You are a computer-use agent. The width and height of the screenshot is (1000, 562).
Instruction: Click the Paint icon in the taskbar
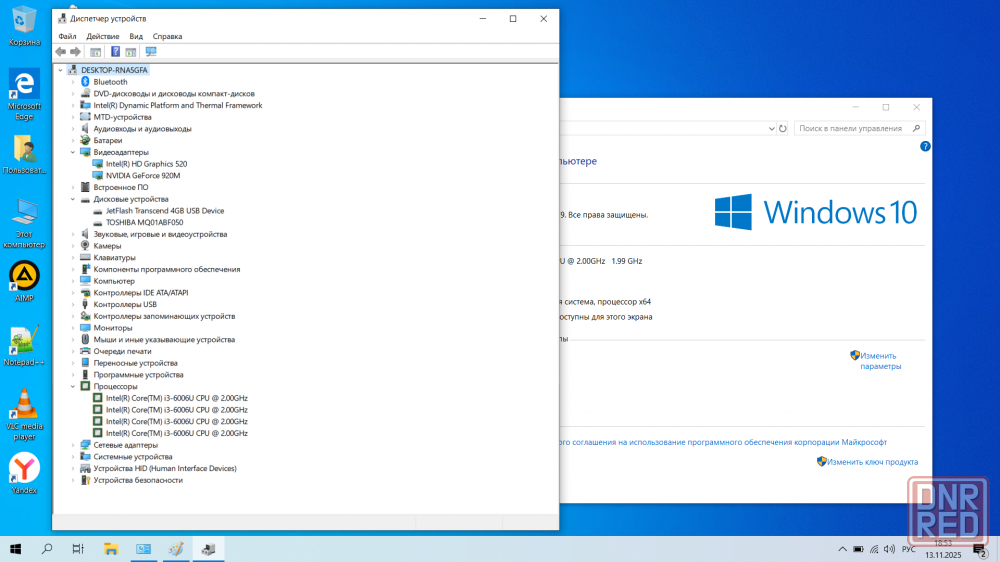click(x=176, y=549)
